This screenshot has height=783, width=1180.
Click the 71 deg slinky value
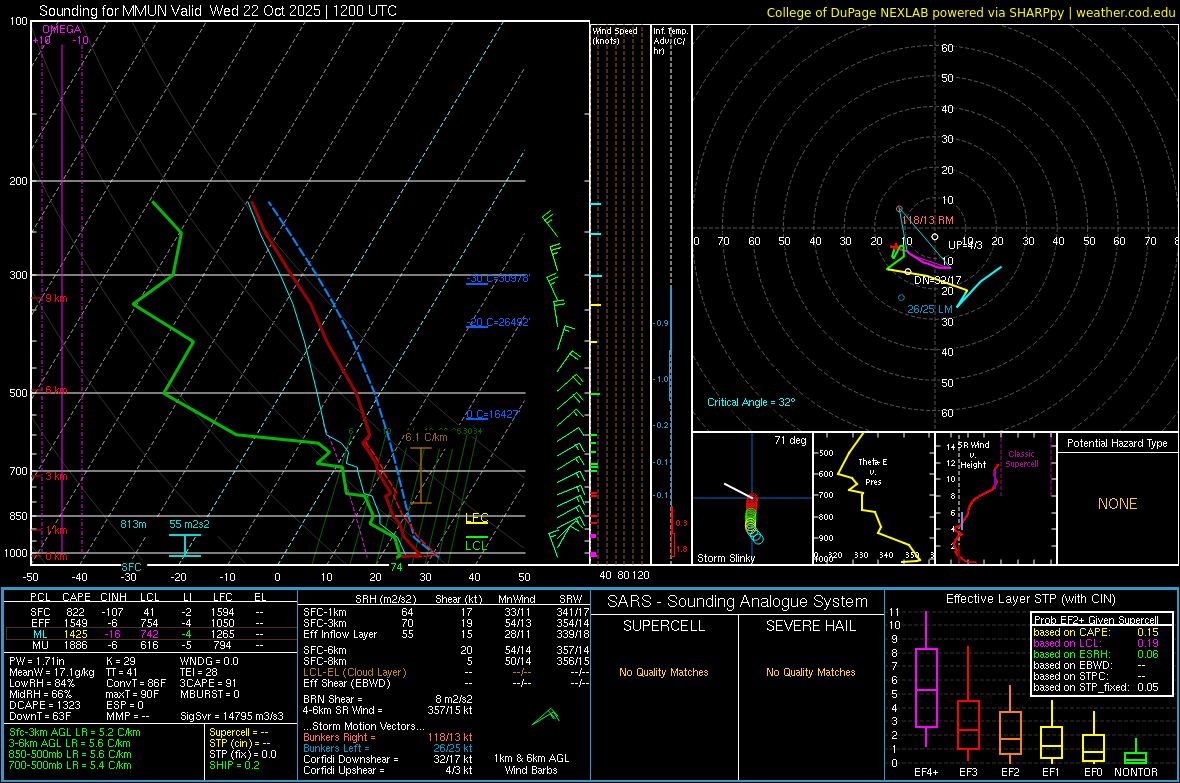click(x=790, y=440)
